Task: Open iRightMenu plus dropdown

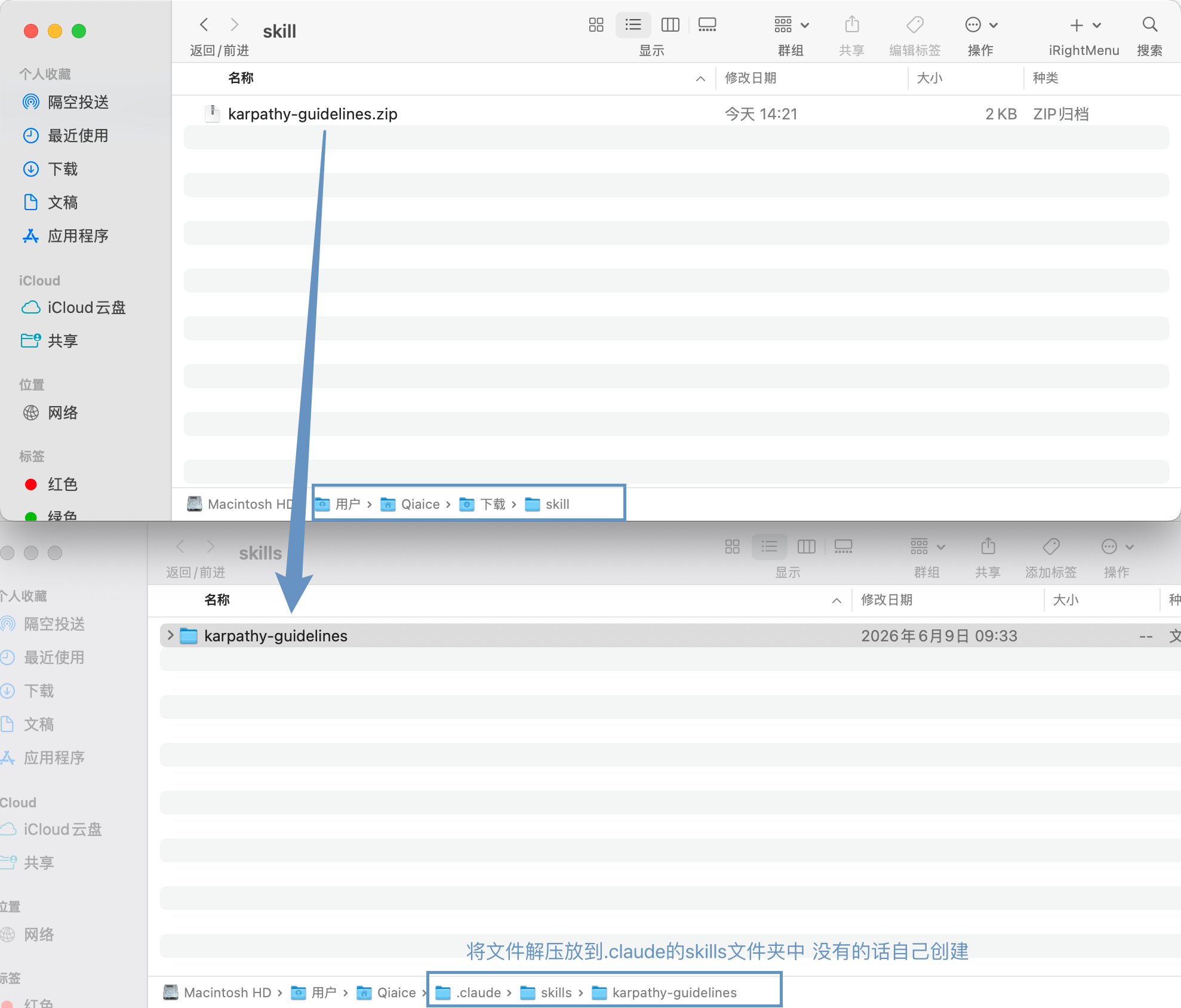Action: coord(1085,24)
